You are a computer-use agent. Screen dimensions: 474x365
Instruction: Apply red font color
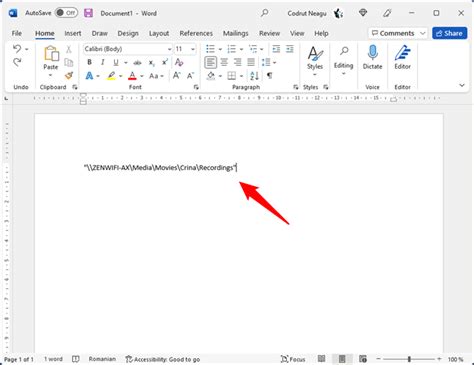click(x=132, y=76)
